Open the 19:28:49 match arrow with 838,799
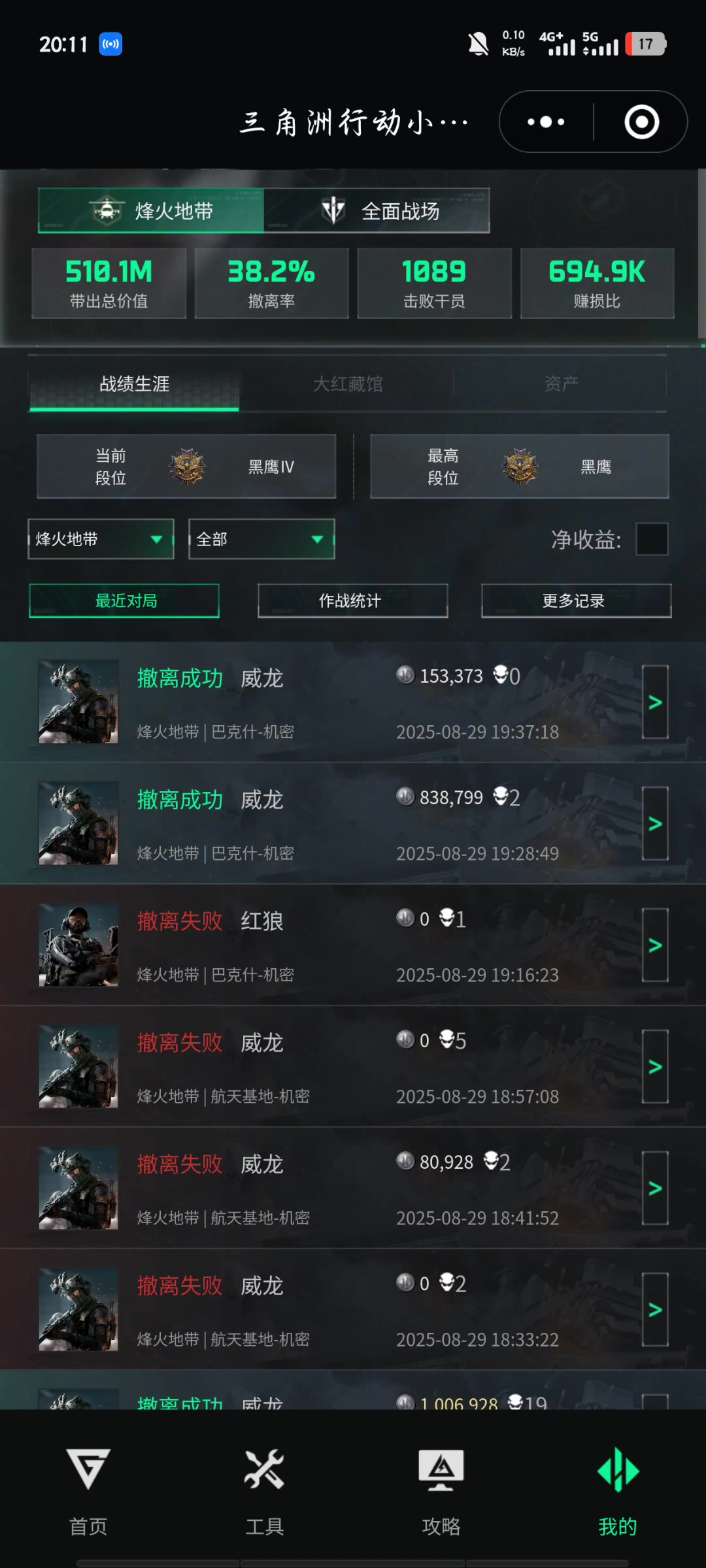Viewport: 706px width, 1568px height. pos(655,824)
